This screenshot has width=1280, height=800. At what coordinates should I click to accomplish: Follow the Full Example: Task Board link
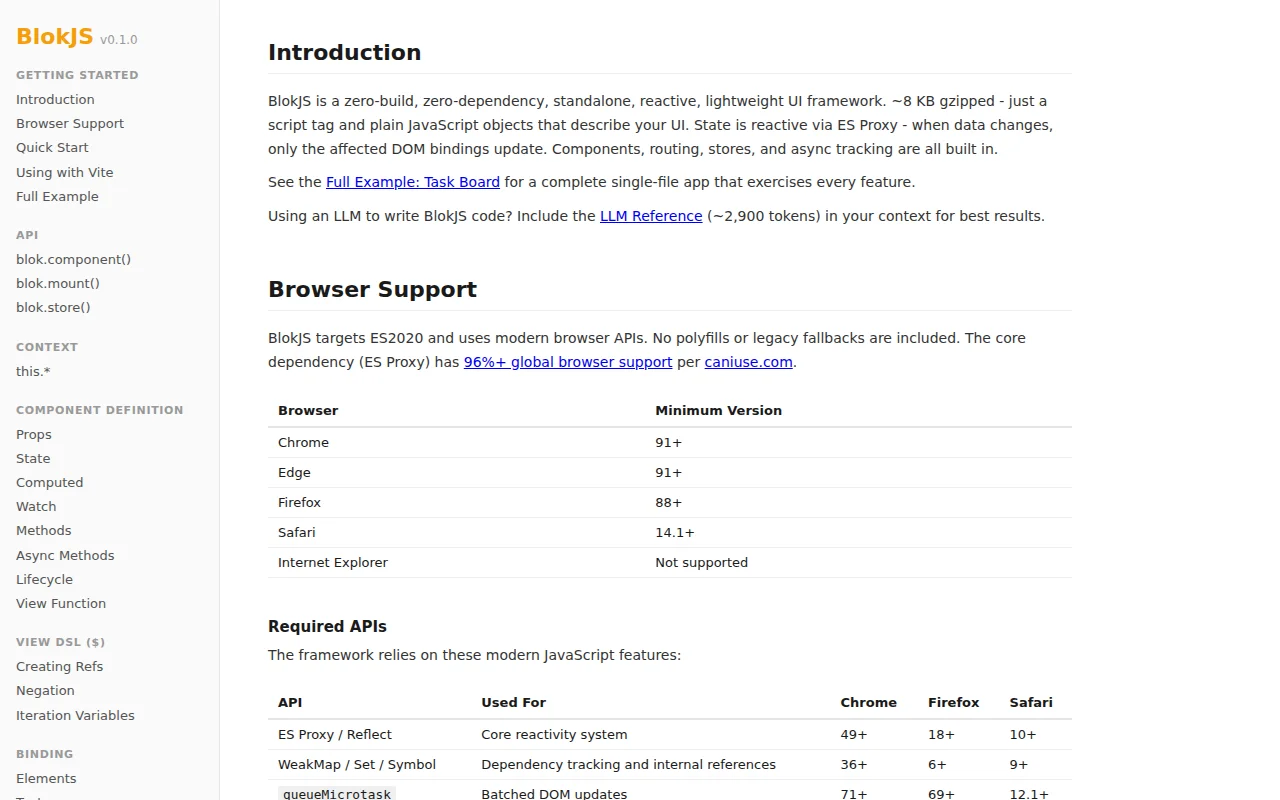click(413, 182)
